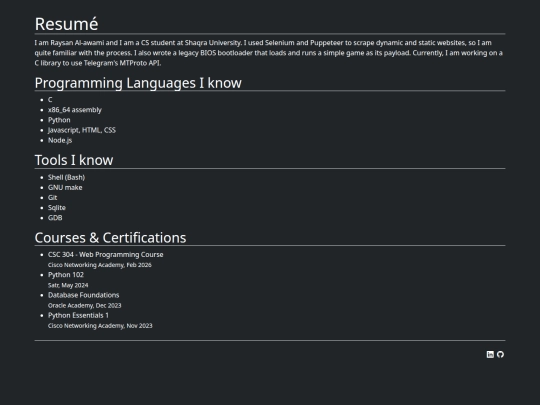Select the Node.js list item
This screenshot has height=405, width=540.
[60, 140]
